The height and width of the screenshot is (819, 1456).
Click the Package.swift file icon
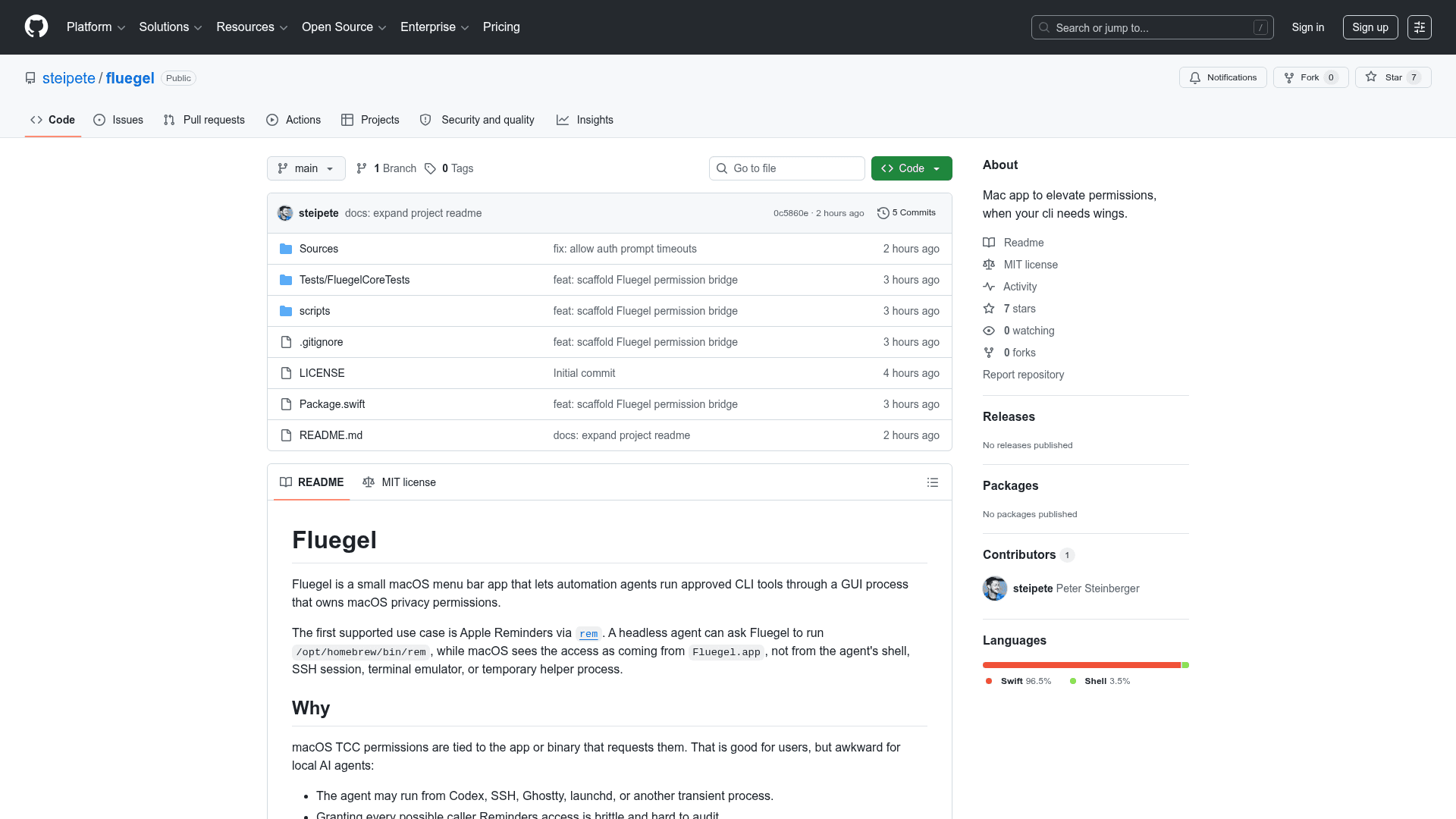pyautogui.click(x=286, y=404)
